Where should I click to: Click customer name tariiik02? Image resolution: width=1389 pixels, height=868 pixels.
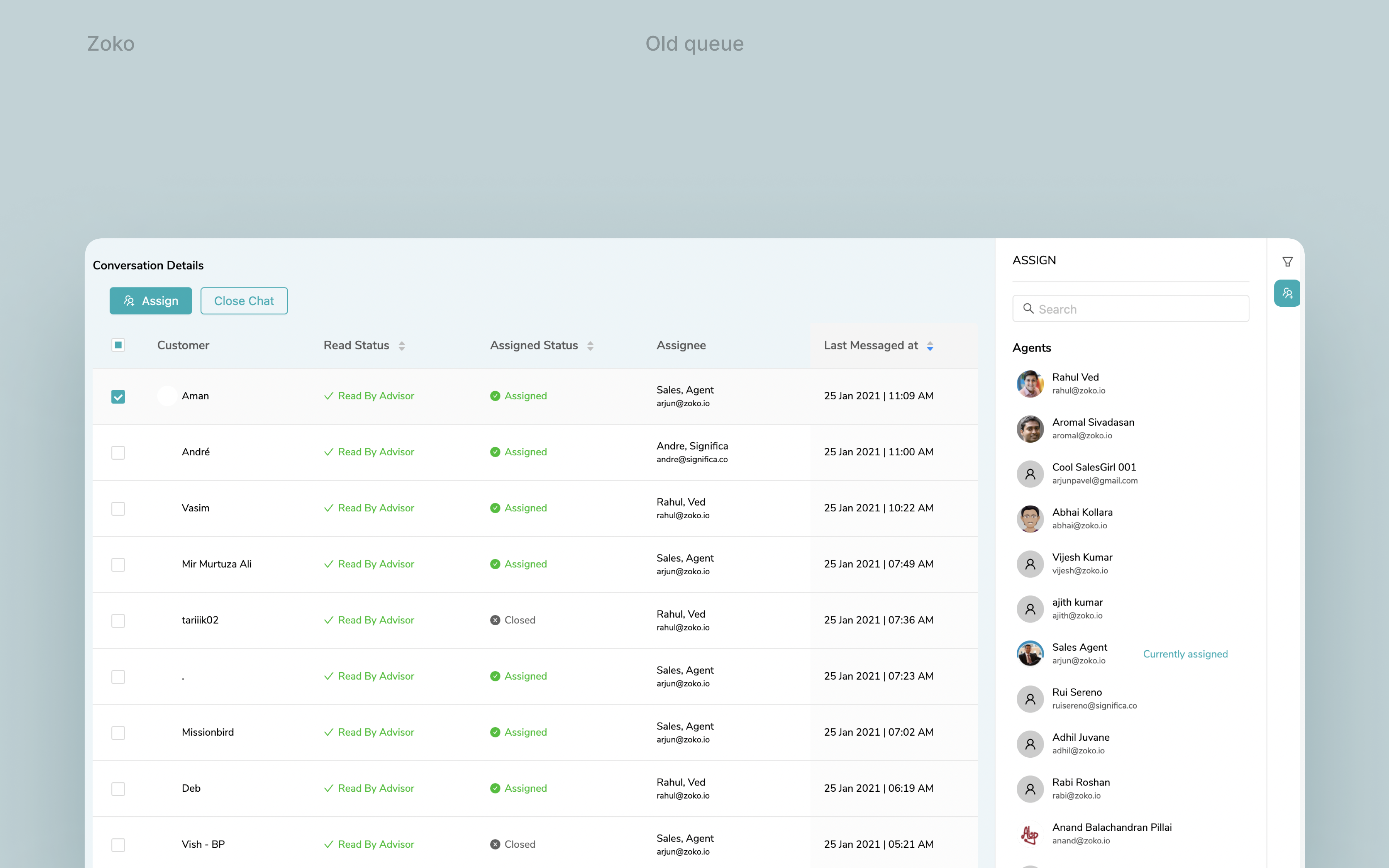tap(200, 620)
